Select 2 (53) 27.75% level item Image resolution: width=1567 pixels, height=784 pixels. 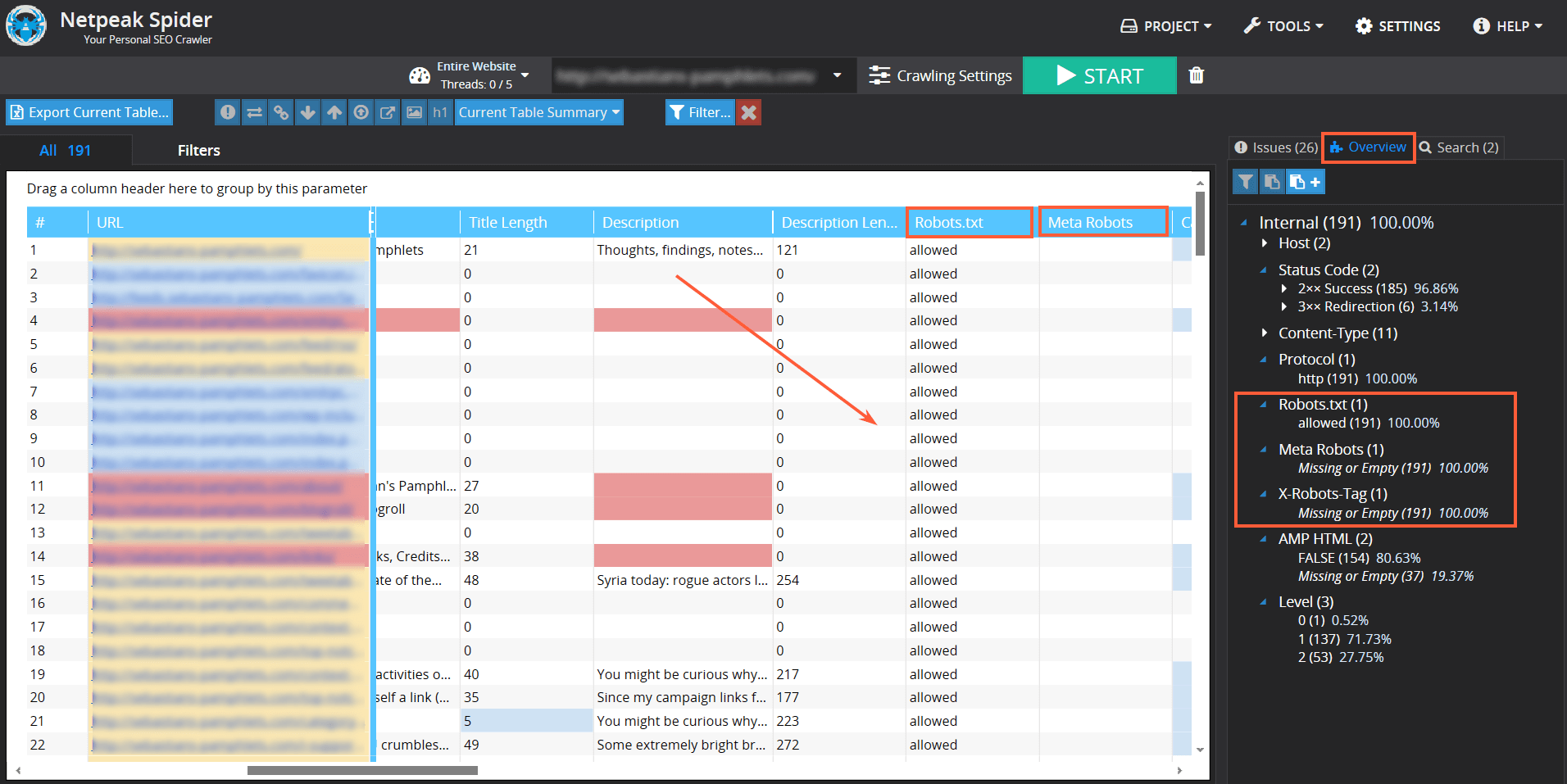1341,657
